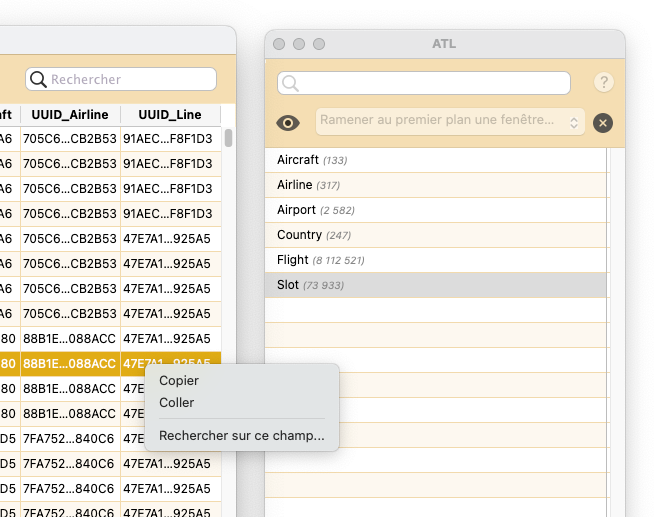
Task: Click the magnifier icon in the Rechercher field
Action: [38, 79]
